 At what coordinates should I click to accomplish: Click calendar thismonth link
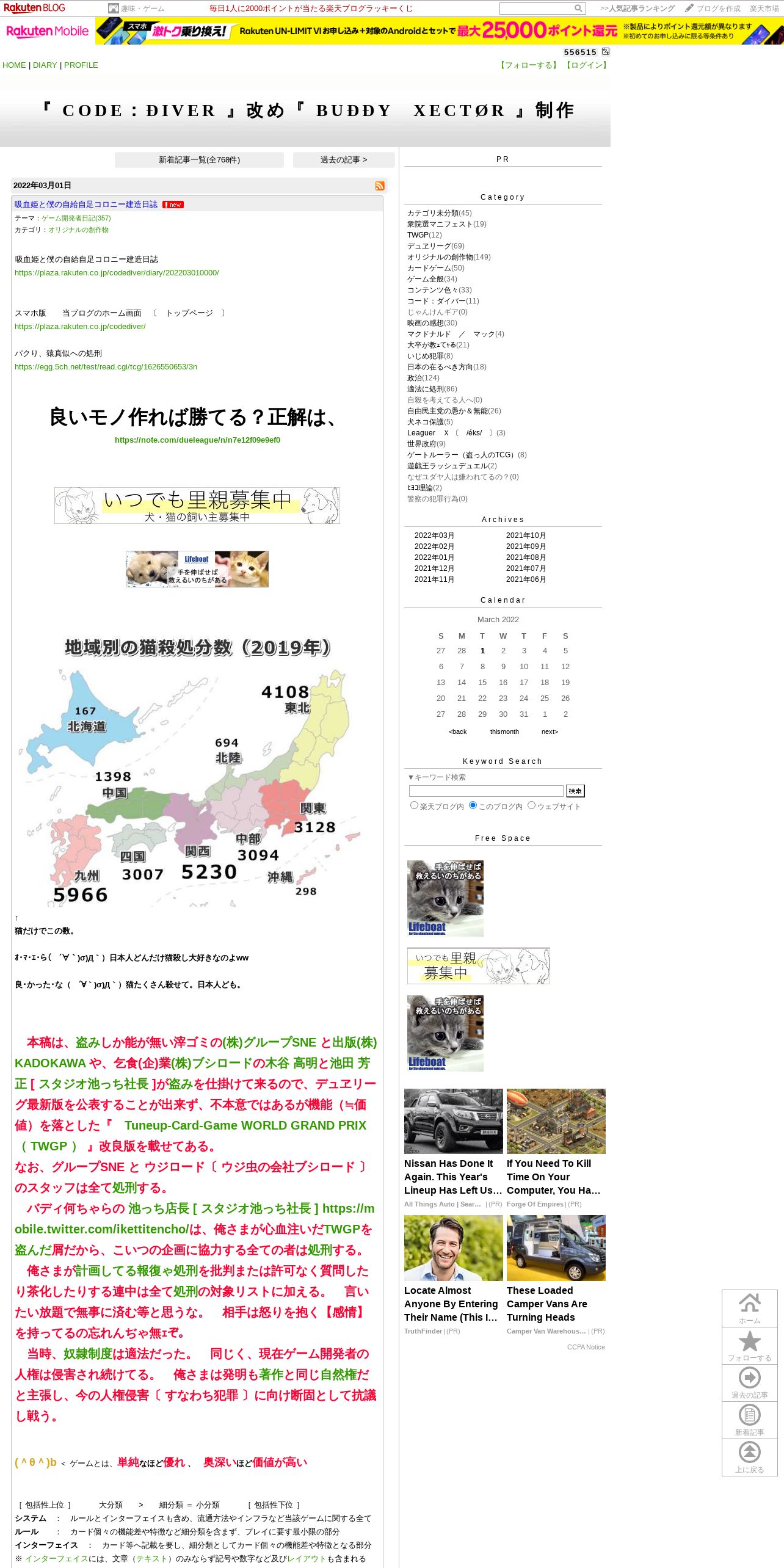[504, 731]
